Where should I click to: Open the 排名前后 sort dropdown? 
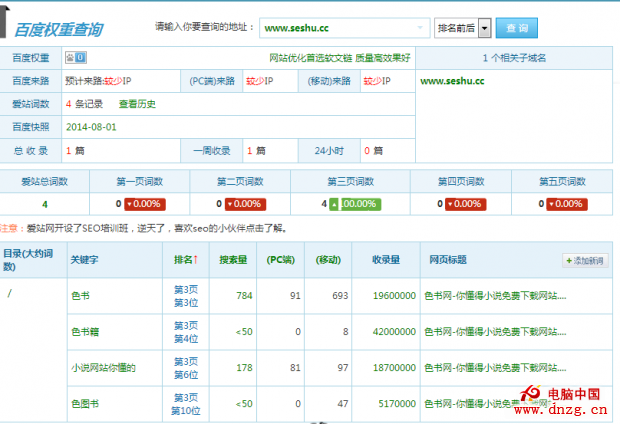pos(462,28)
